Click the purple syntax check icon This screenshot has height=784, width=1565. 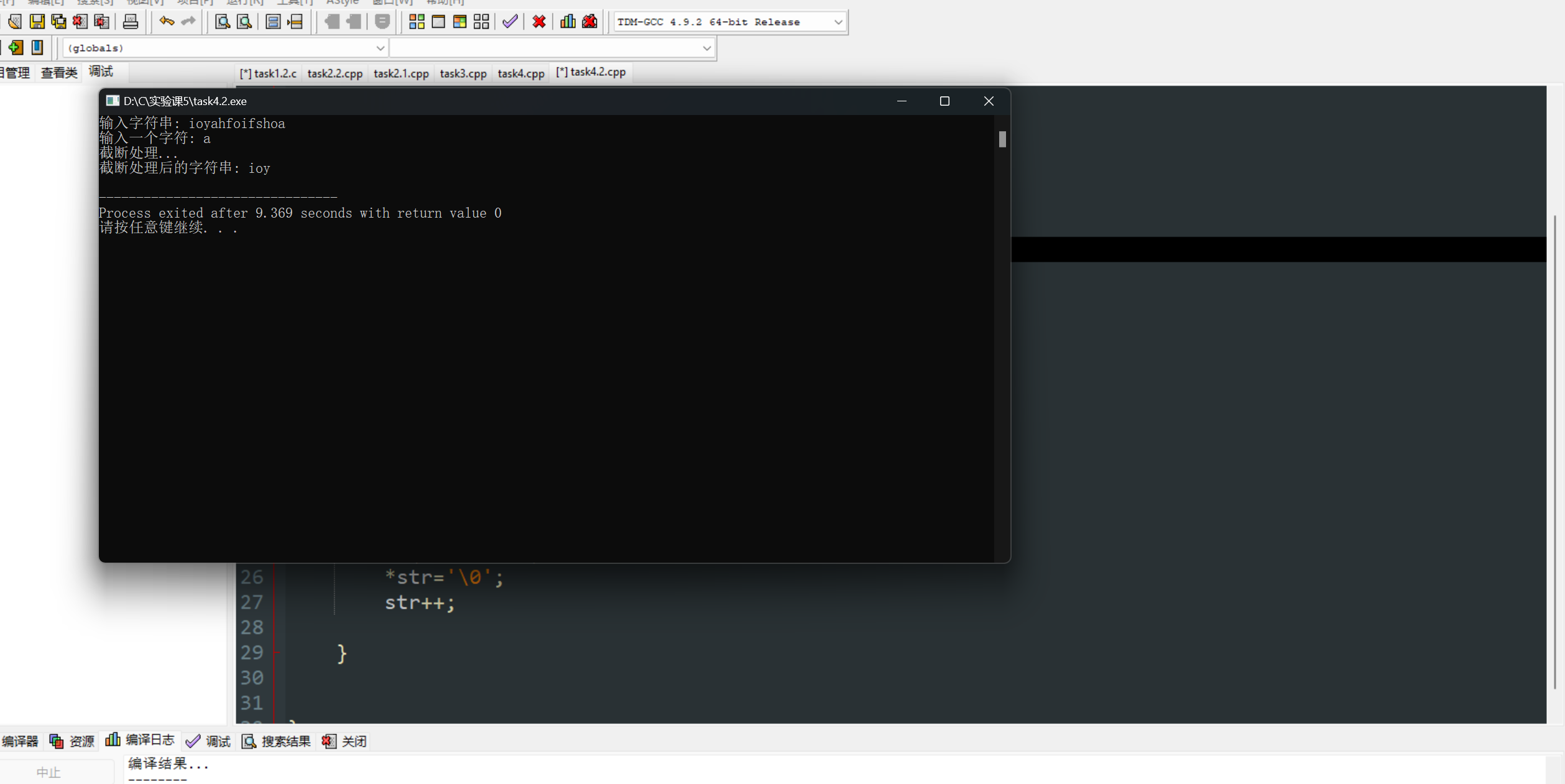click(x=510, y=22)
